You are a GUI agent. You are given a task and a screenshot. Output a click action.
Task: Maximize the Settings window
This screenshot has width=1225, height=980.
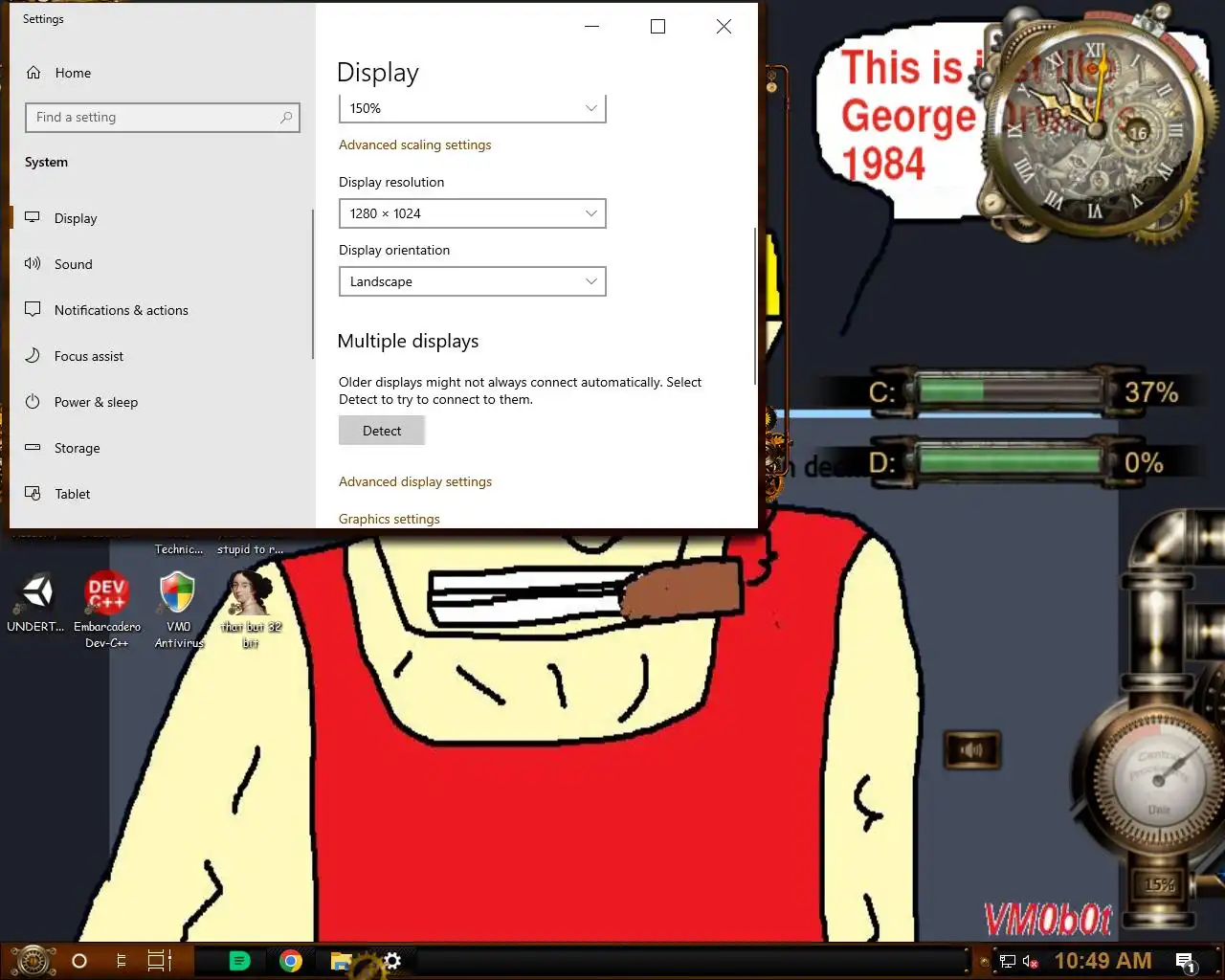657,27
